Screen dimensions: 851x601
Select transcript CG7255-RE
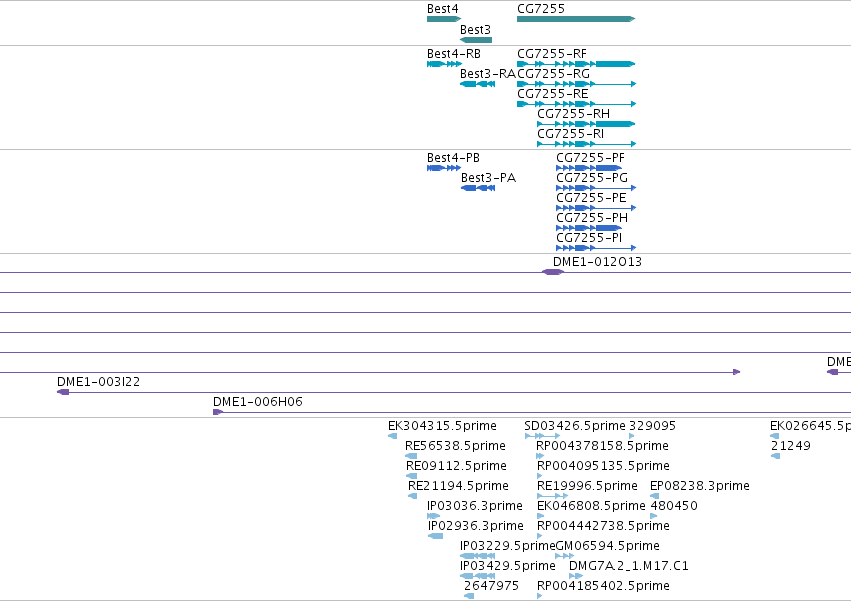click(576, 104)
